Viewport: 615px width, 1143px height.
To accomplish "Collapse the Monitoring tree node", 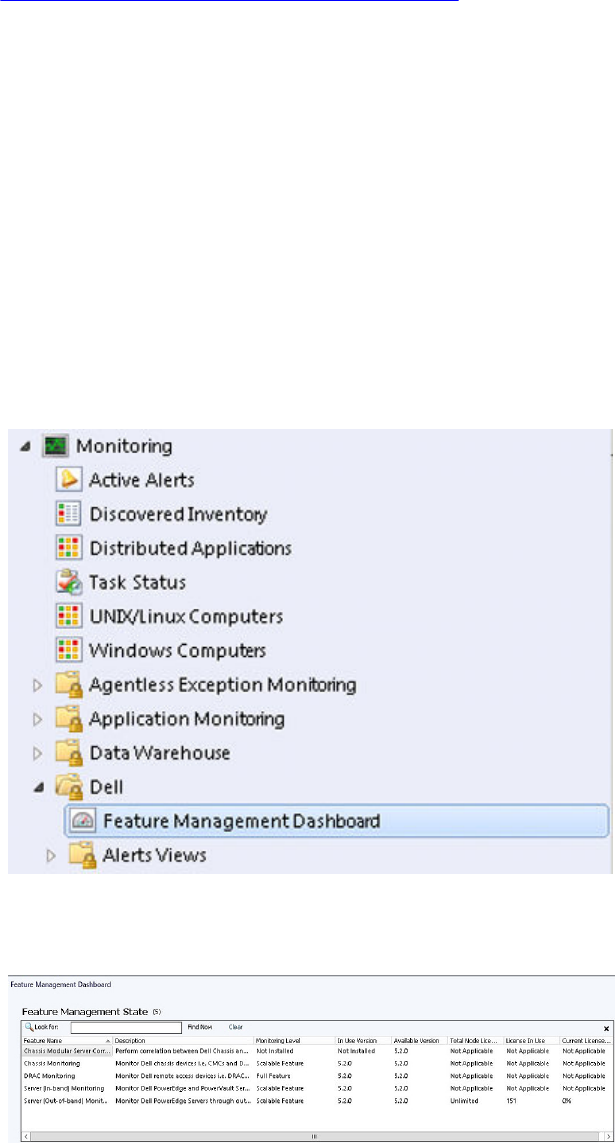I will pos(27,445).
